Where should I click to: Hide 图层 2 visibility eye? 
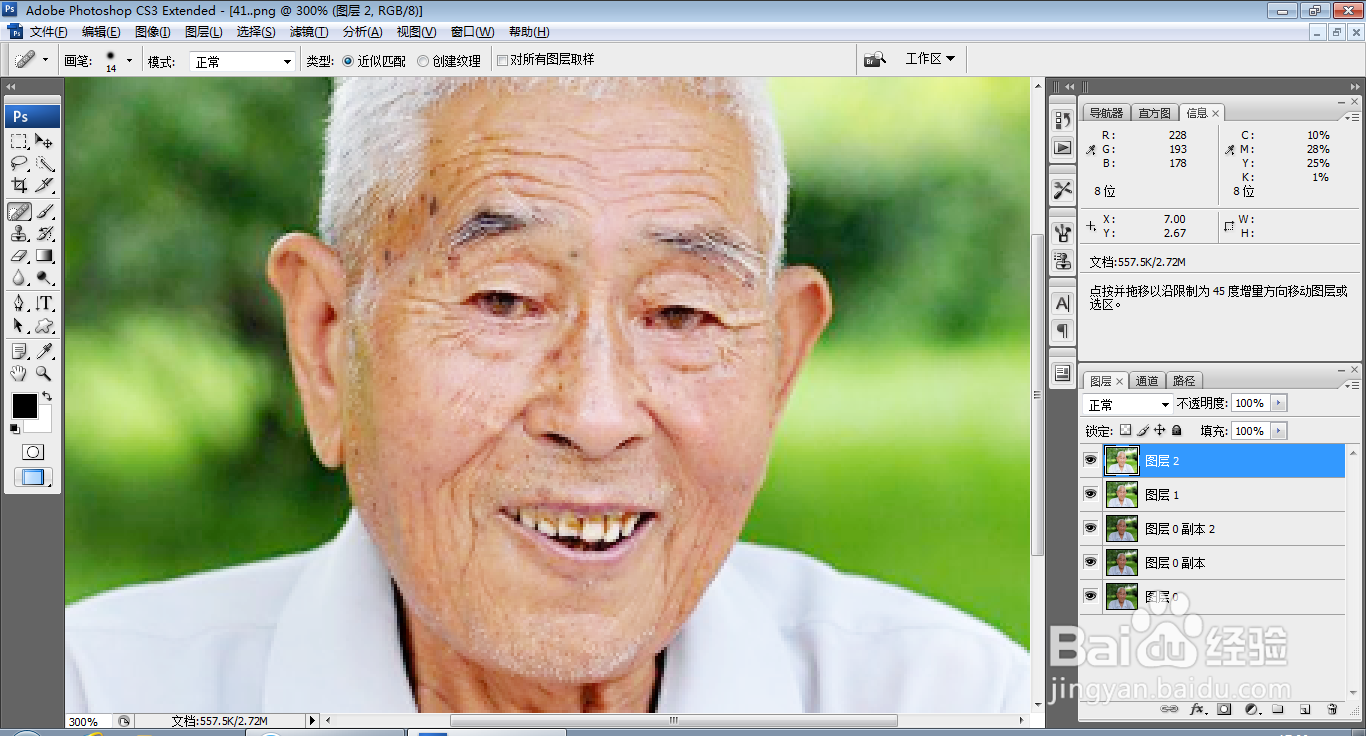(1090, 461)
